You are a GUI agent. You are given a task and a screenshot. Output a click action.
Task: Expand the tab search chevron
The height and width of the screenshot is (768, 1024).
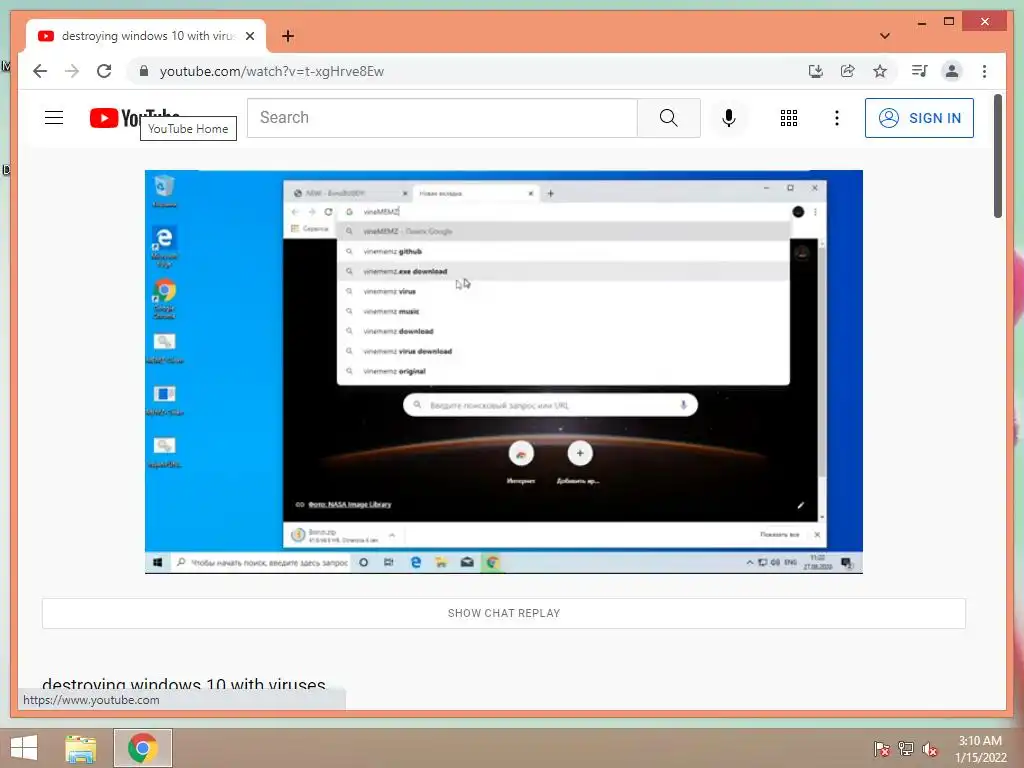885,36
